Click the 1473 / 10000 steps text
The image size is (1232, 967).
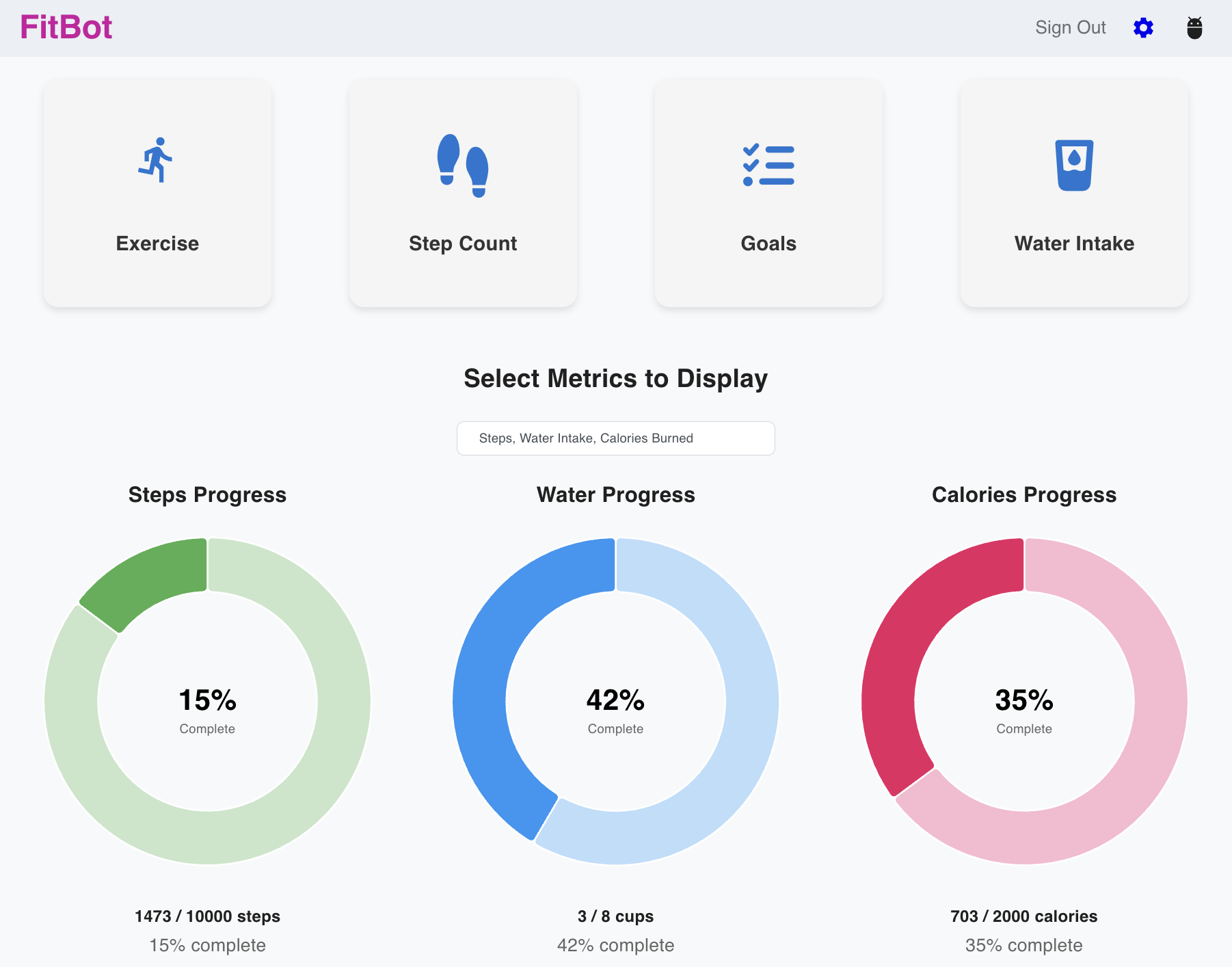207,916
